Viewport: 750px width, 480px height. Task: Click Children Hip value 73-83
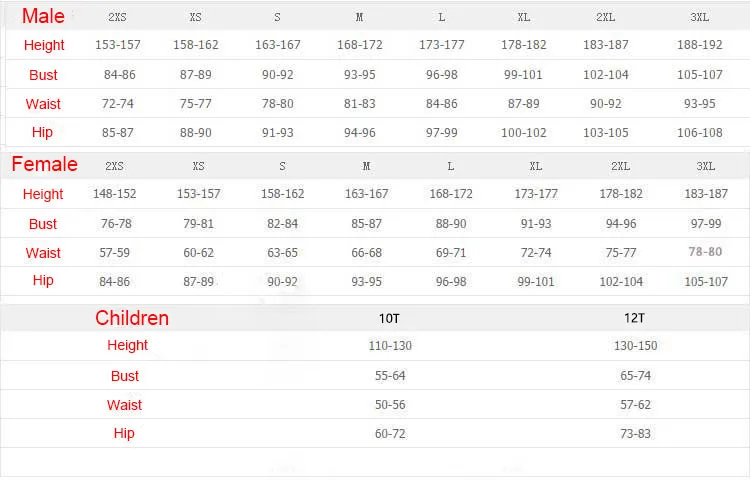click(x=635, y=434)
